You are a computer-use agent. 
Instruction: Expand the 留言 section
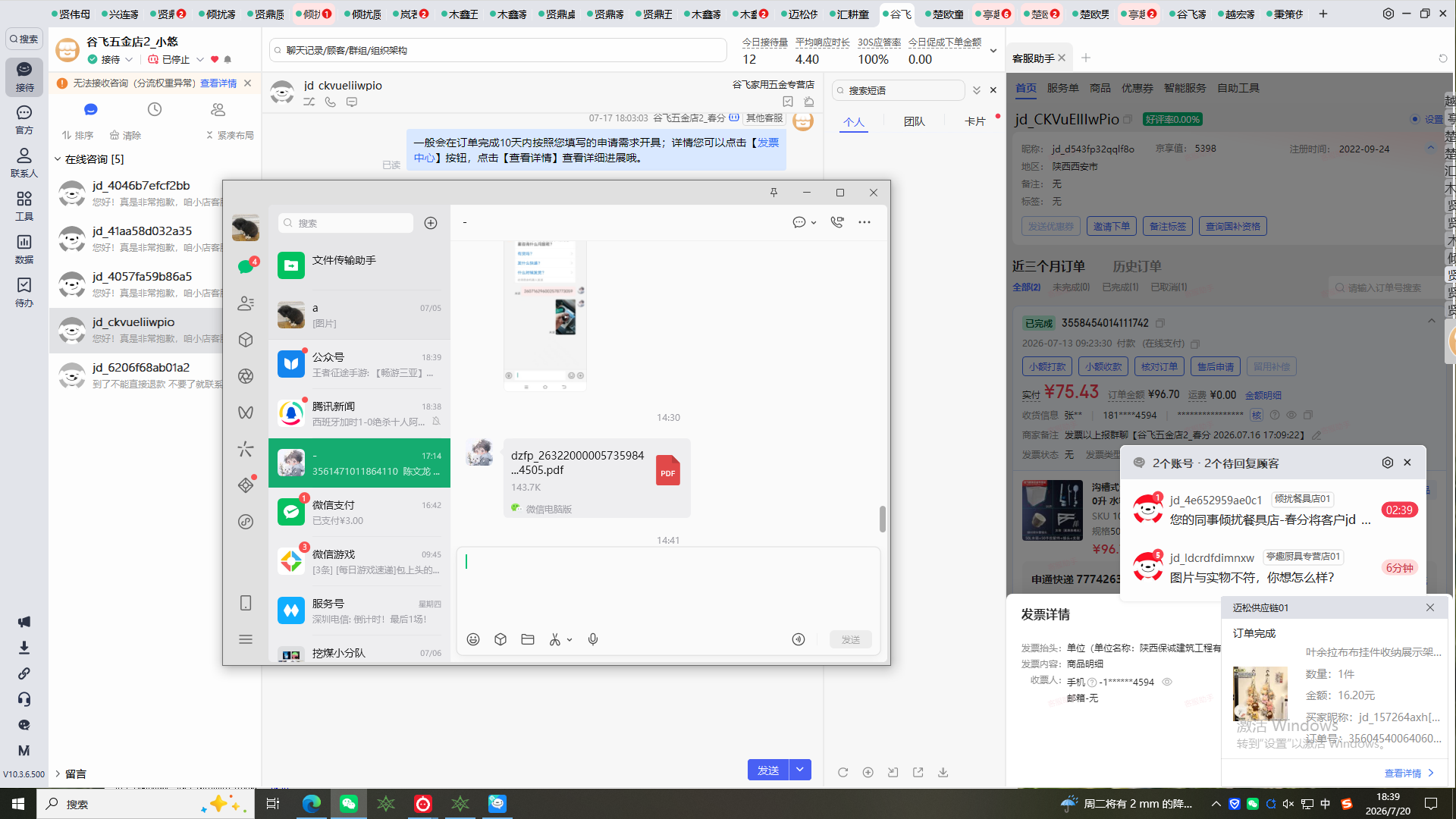tap(58, 773)
